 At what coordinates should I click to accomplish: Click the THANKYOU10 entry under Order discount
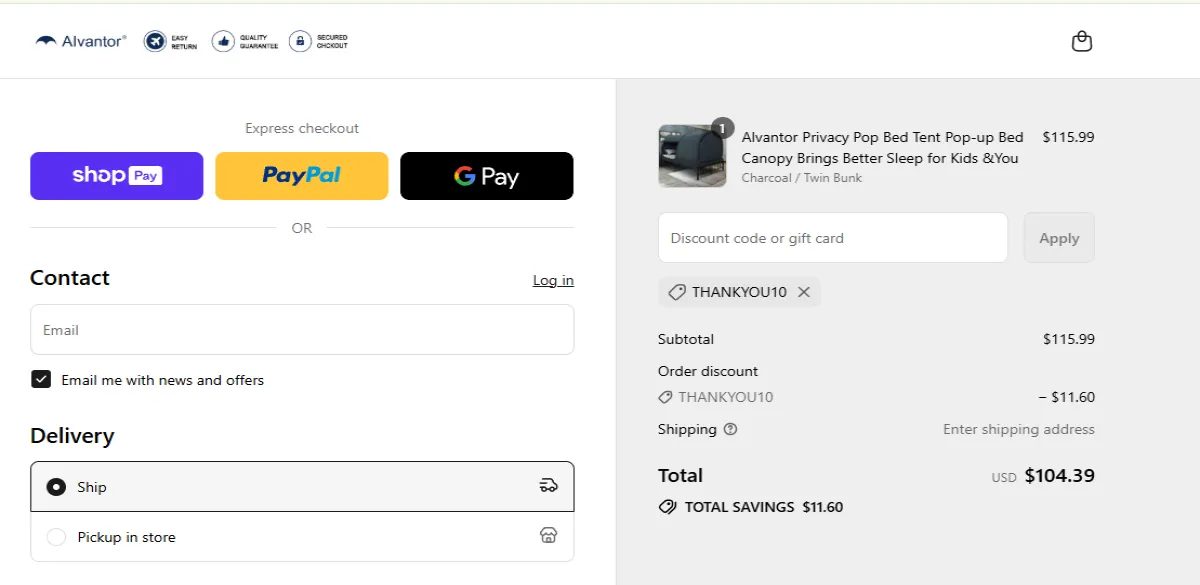[x=715, y=397]
